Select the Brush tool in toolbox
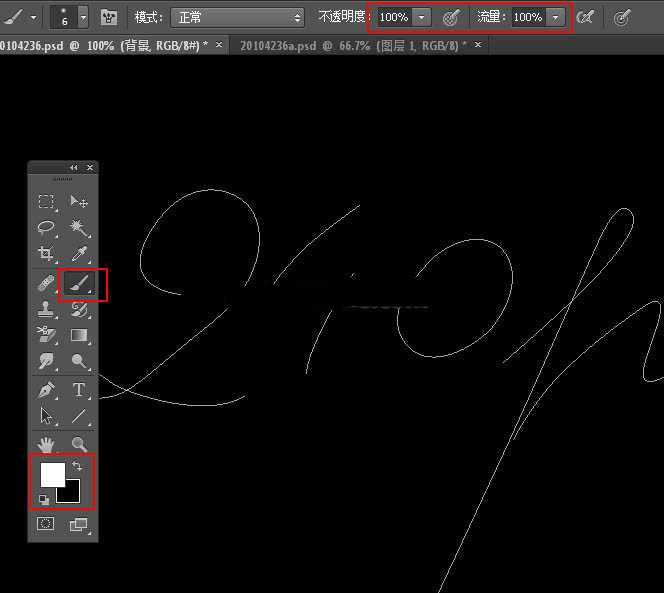 [x=79, y=286]
